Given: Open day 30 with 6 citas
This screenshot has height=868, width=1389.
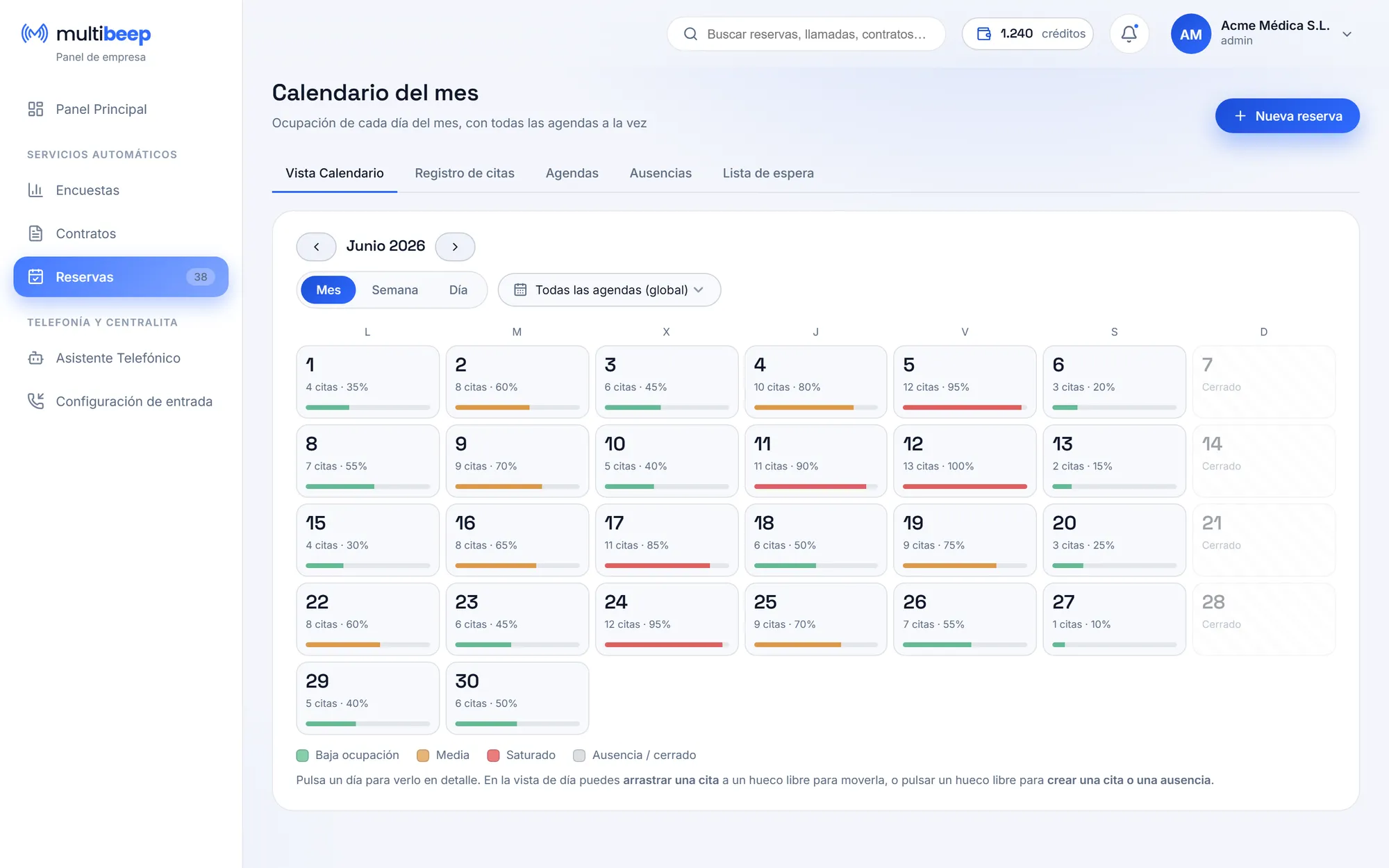Looking at the screenshot, I should tap(517, 699).
